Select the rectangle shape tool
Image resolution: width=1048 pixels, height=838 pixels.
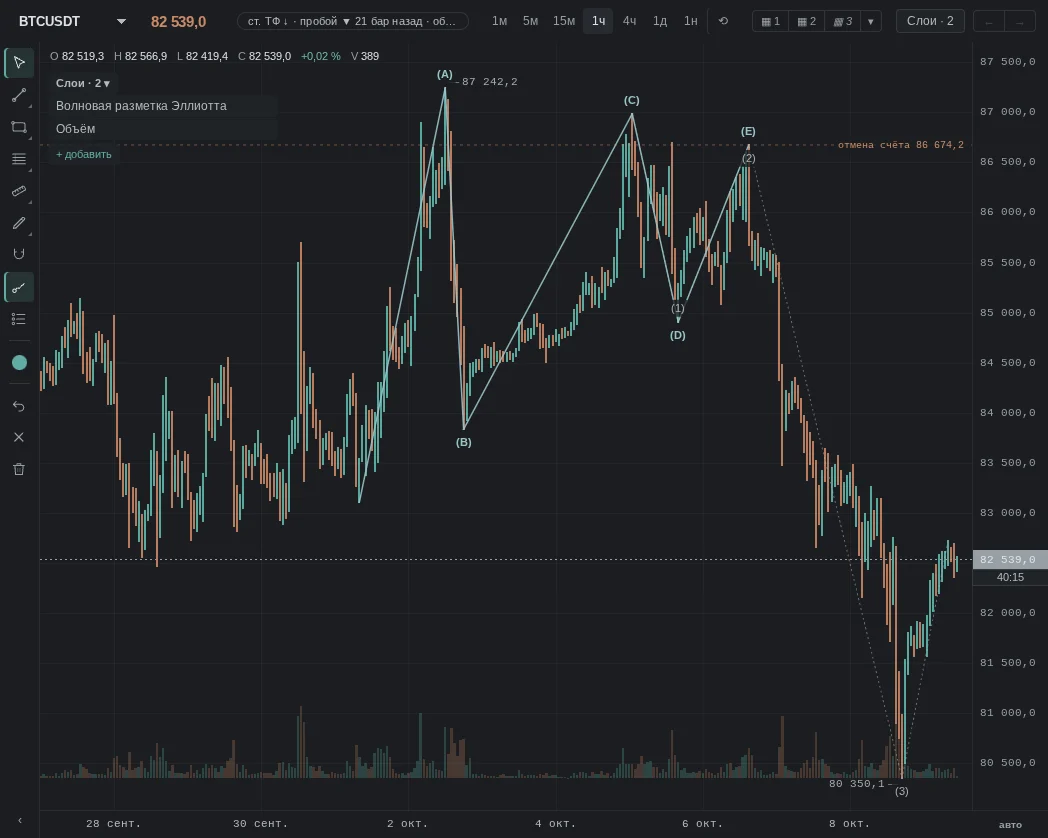click(x=19, y=127)
